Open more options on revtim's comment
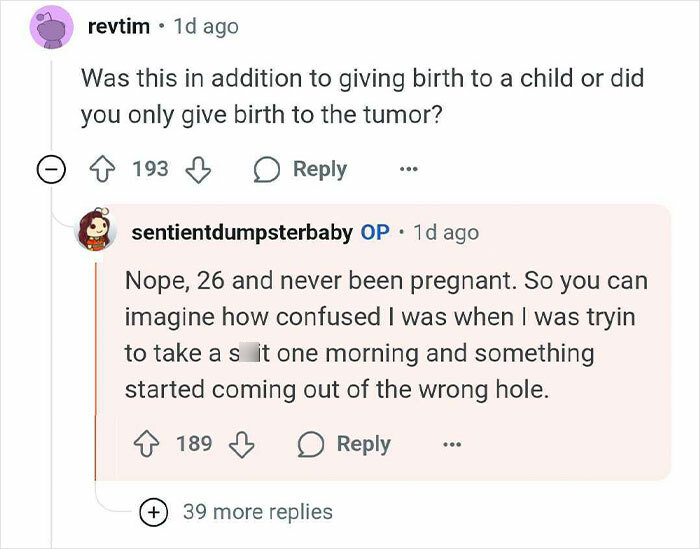The width and height of the screenshot is (700, 549). point(407,169)
